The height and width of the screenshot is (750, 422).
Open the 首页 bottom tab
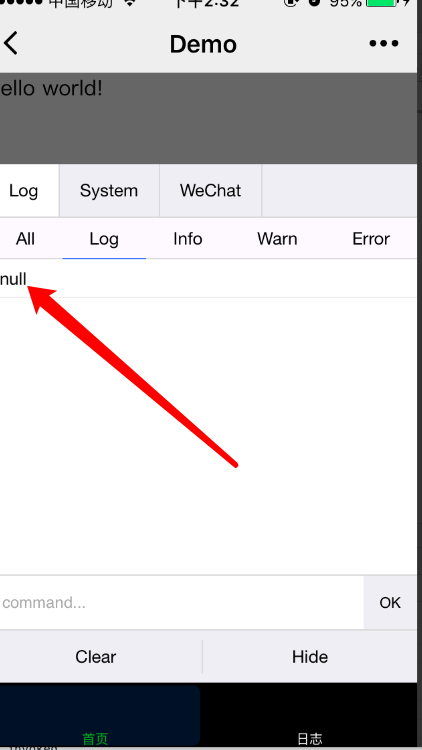(95, 739)
